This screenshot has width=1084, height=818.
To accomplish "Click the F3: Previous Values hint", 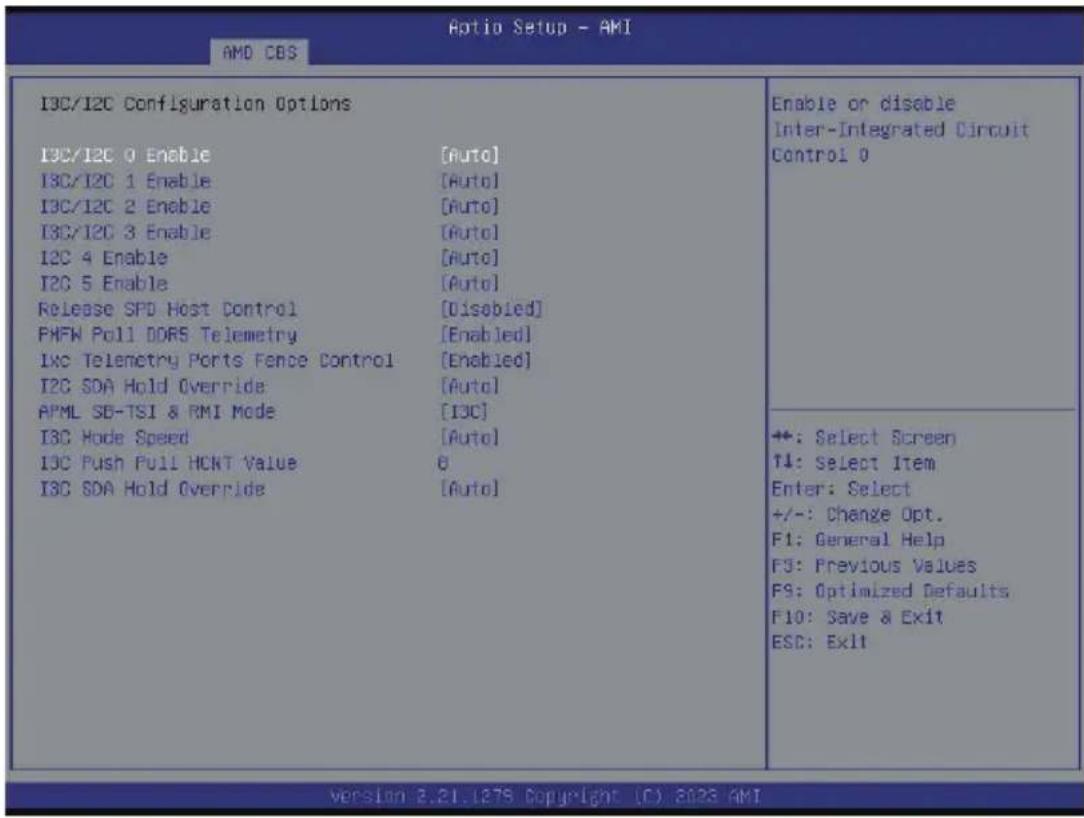I will pos(874,566).
